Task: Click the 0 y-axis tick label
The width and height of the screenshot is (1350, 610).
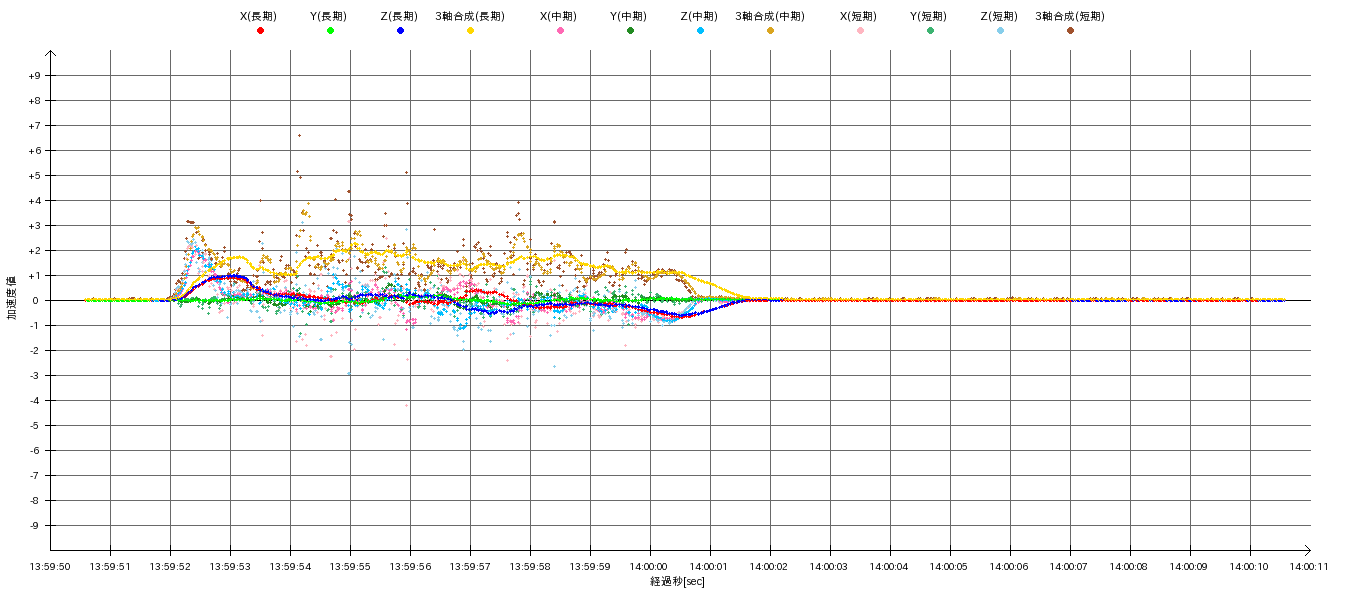Action: coord(37,301)
